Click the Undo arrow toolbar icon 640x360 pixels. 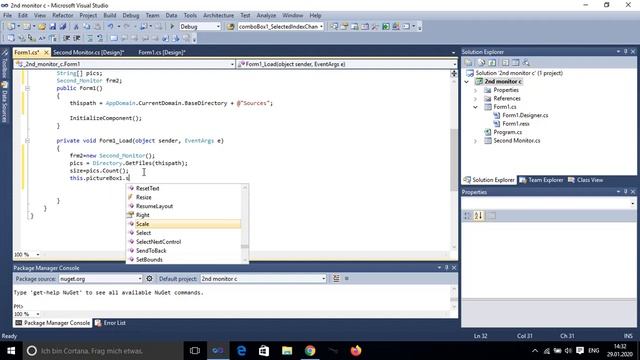click(x=110, y=27)
